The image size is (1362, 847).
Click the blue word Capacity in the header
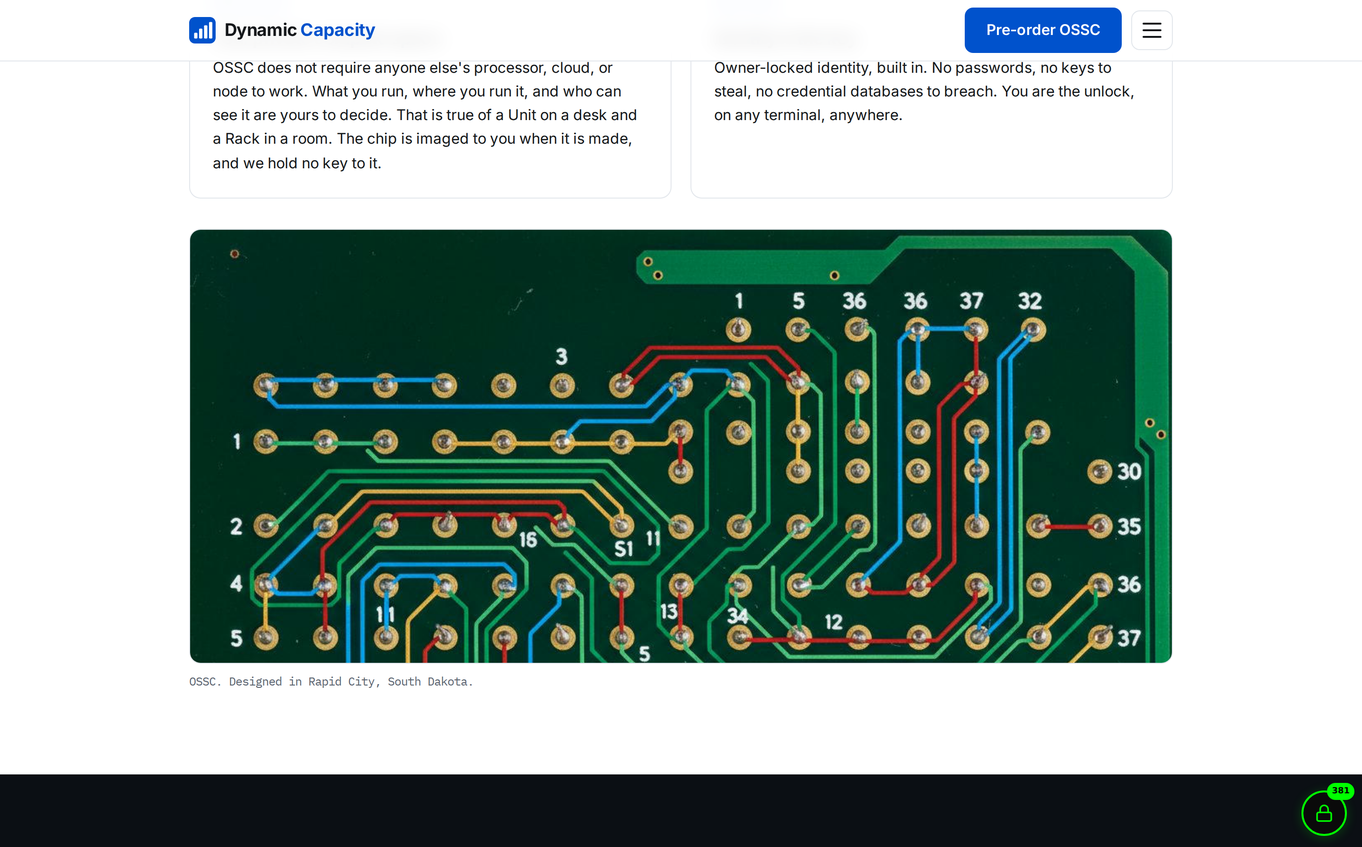pyautogui.click(x=338, y=30)
